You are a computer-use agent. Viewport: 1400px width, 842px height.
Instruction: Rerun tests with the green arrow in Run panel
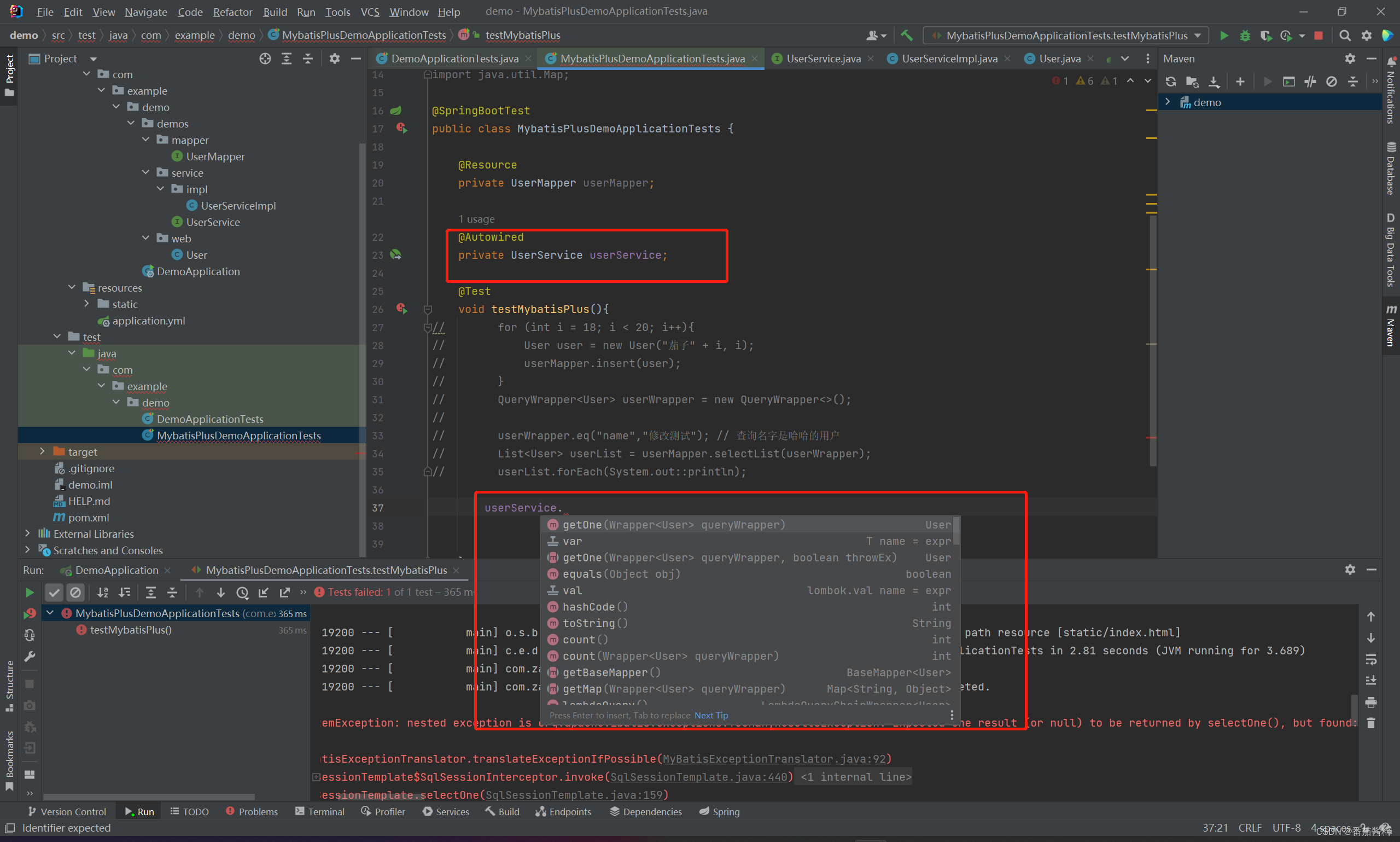pyautogui.click(x=30, y=593)
